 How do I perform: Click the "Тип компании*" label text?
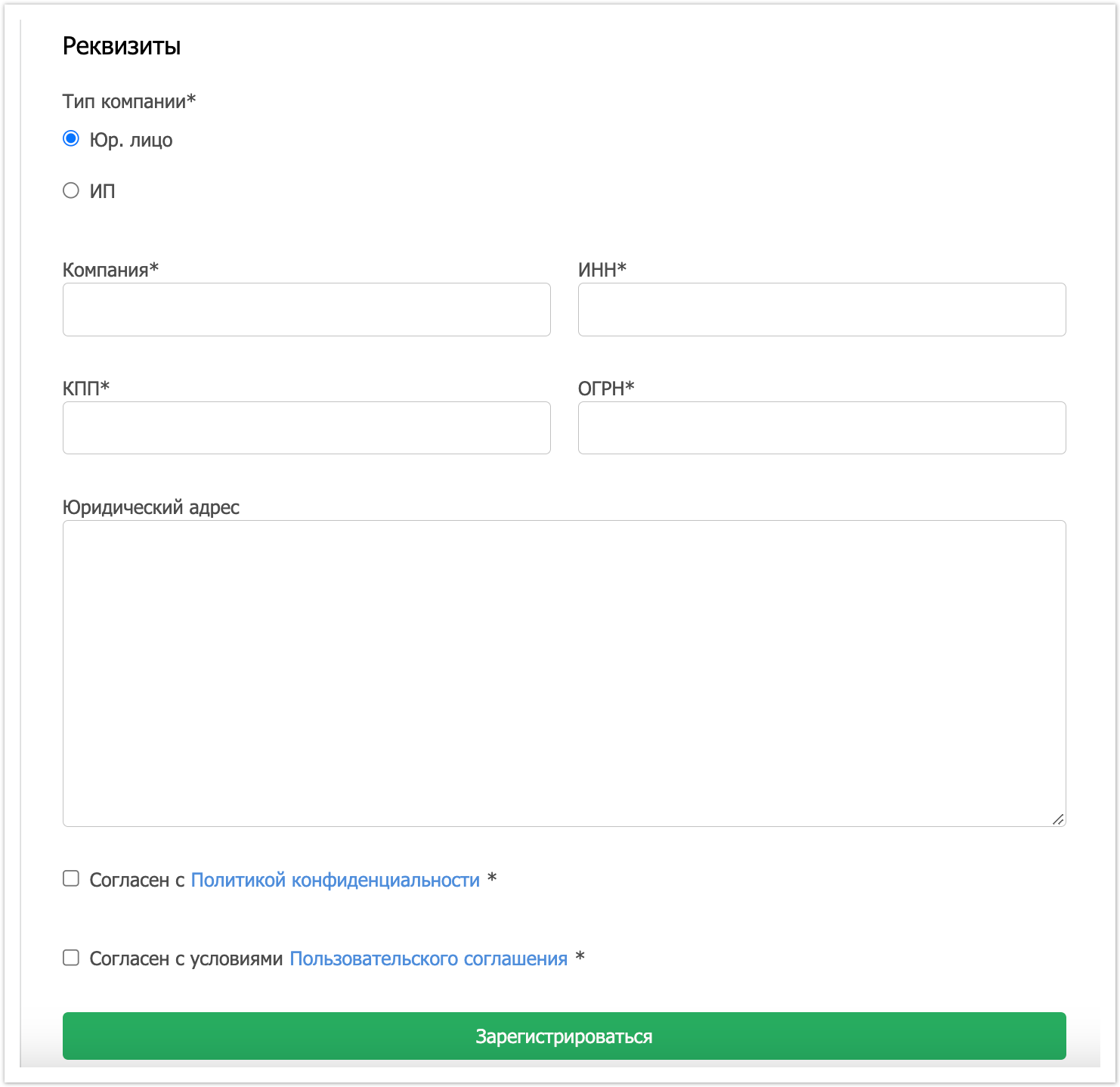129,101
